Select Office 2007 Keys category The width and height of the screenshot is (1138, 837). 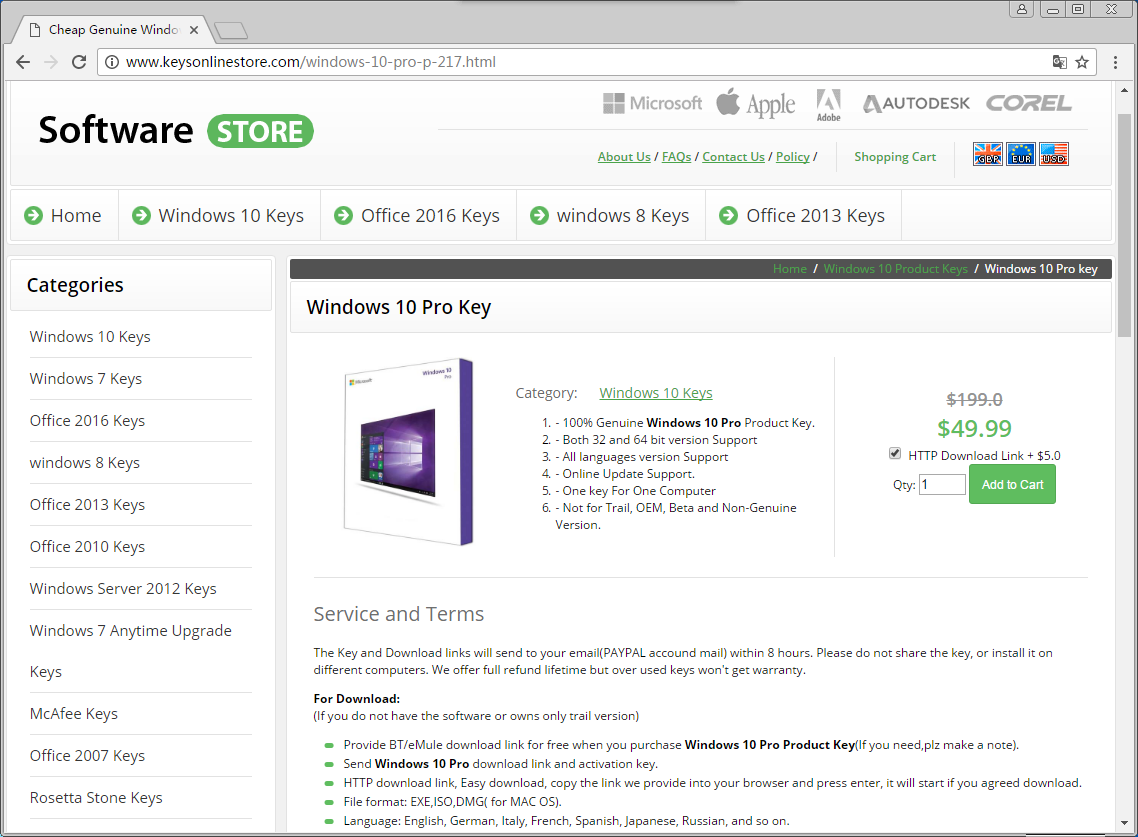click(x=87, y=756)
